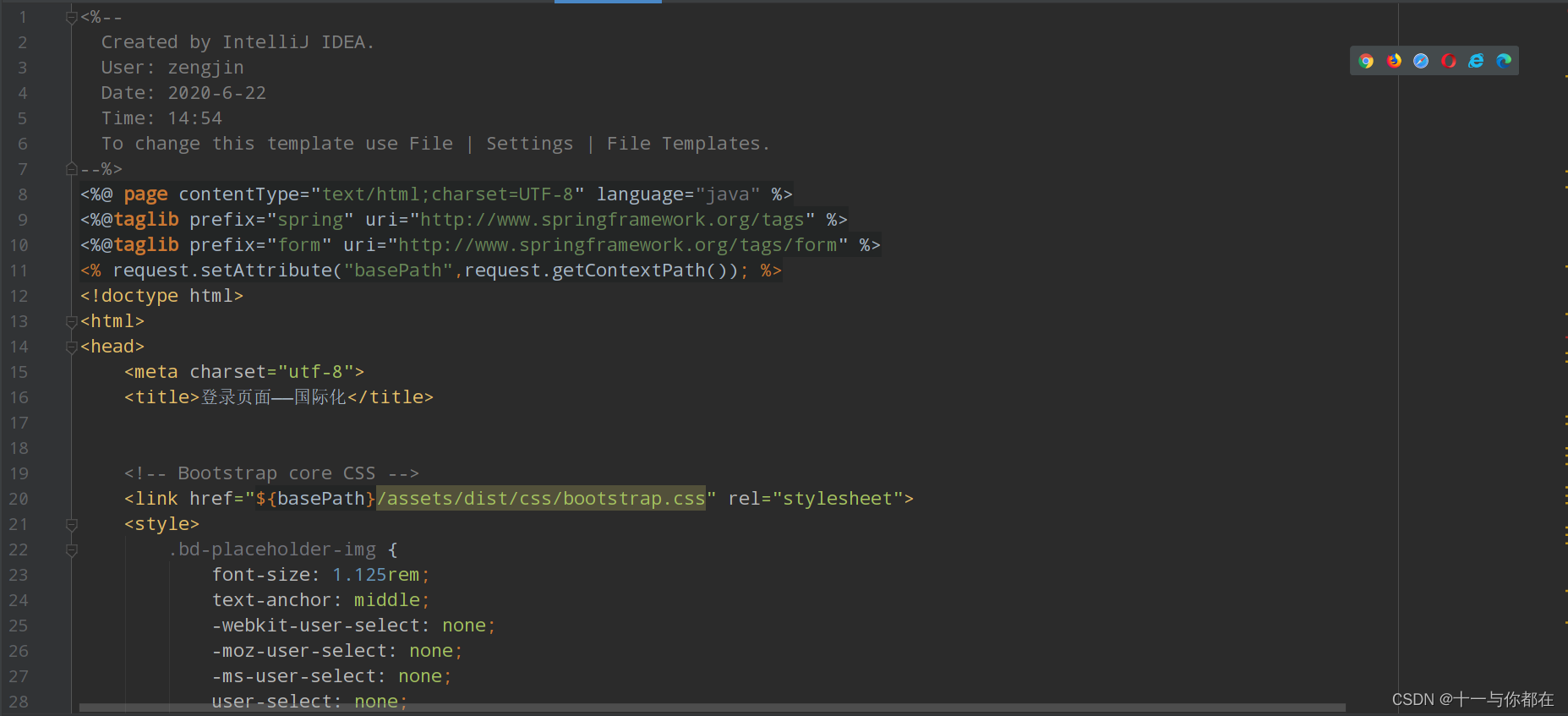The image size is (1568, 716).
Task: Open page preview in Edge browser
Action: coord(1504,61)
